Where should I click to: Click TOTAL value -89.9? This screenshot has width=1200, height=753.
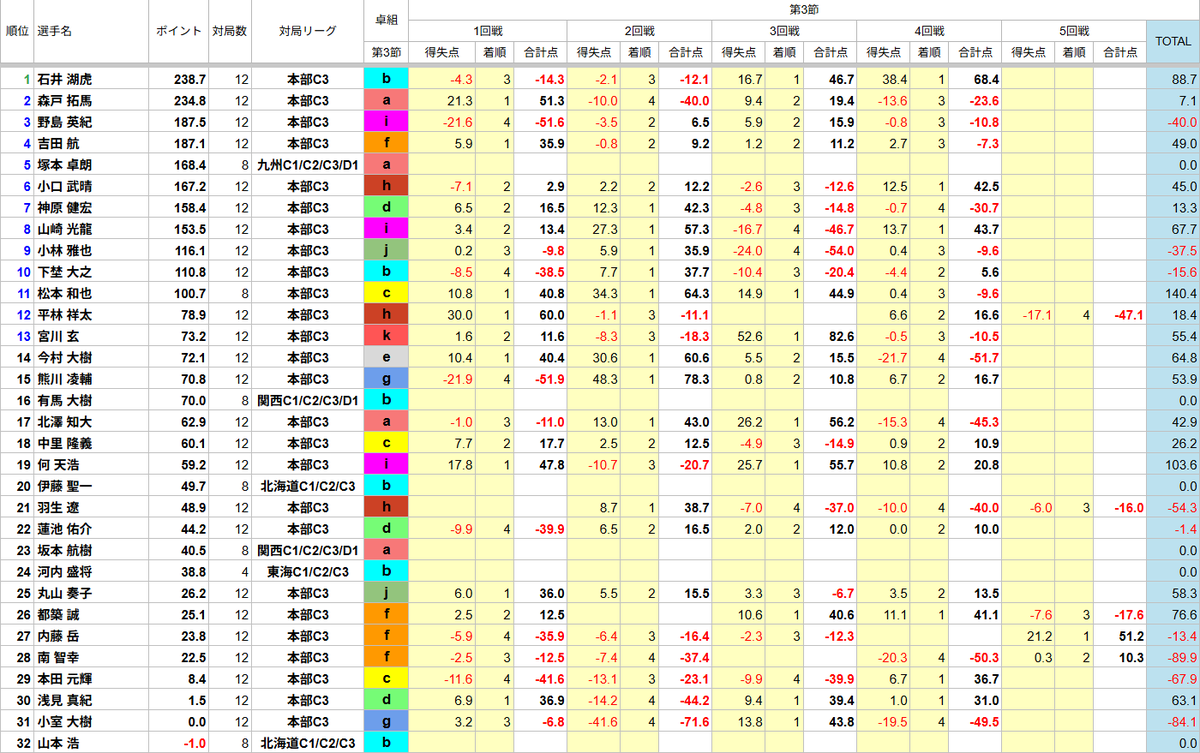(x=1180, y=658)
